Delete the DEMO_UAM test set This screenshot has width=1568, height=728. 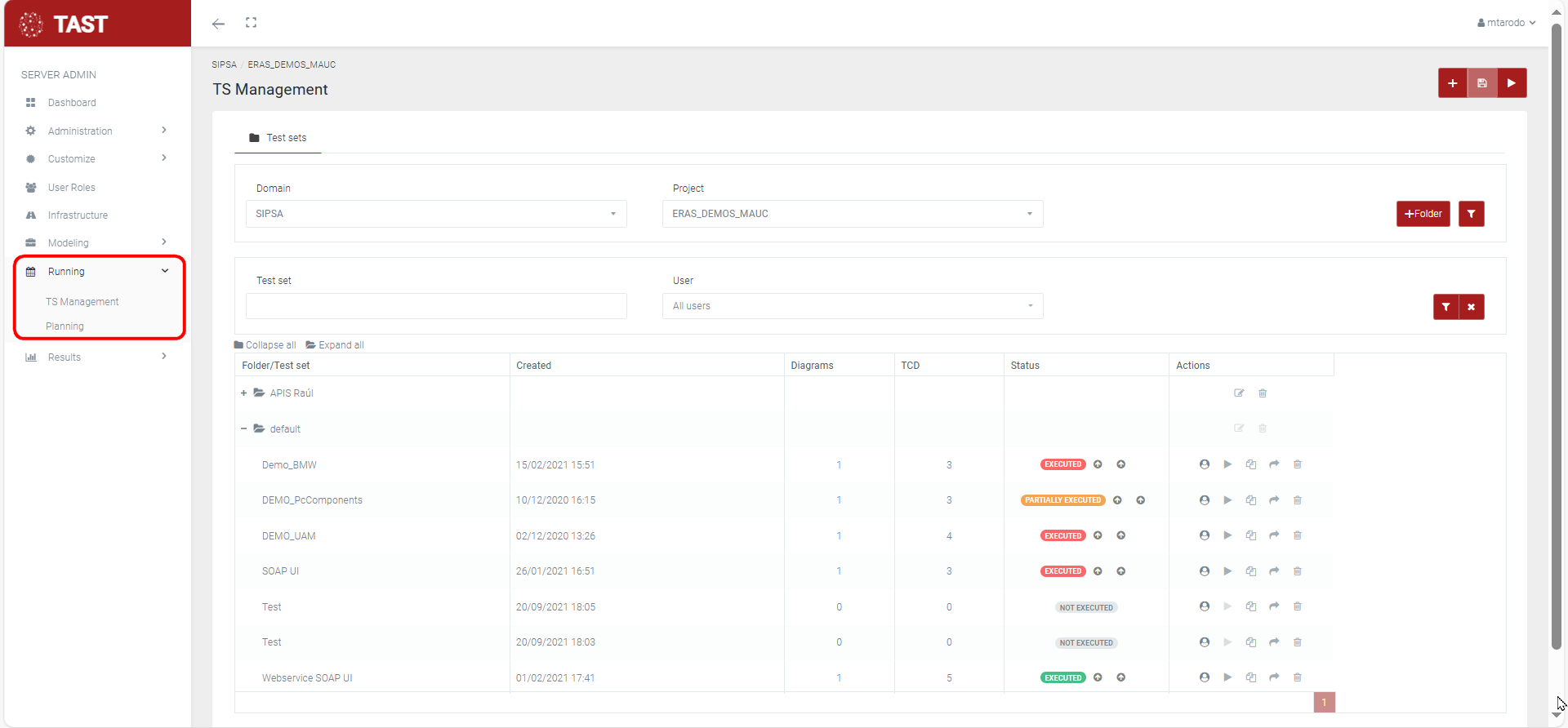[1297, 535]
